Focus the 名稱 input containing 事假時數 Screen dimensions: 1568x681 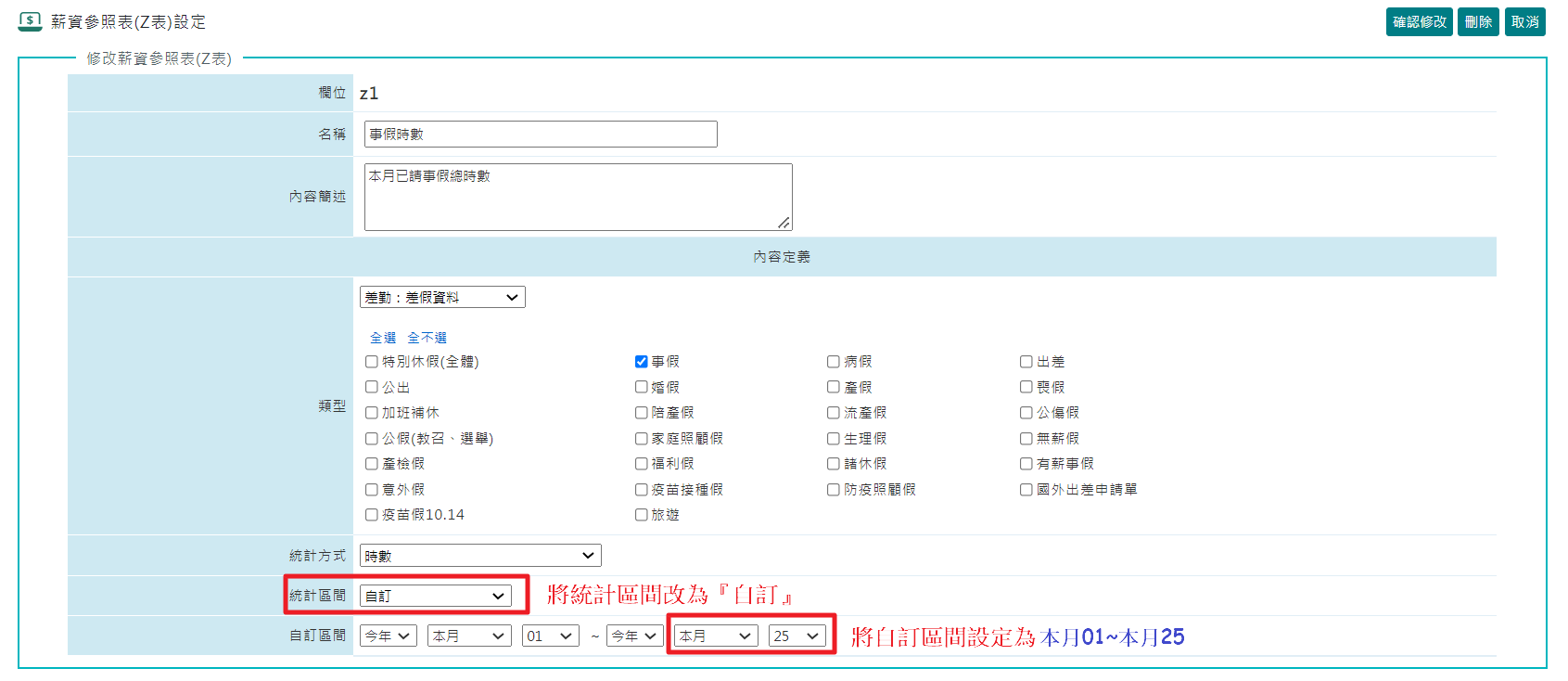pyautogui.click(x=541, y=134)
